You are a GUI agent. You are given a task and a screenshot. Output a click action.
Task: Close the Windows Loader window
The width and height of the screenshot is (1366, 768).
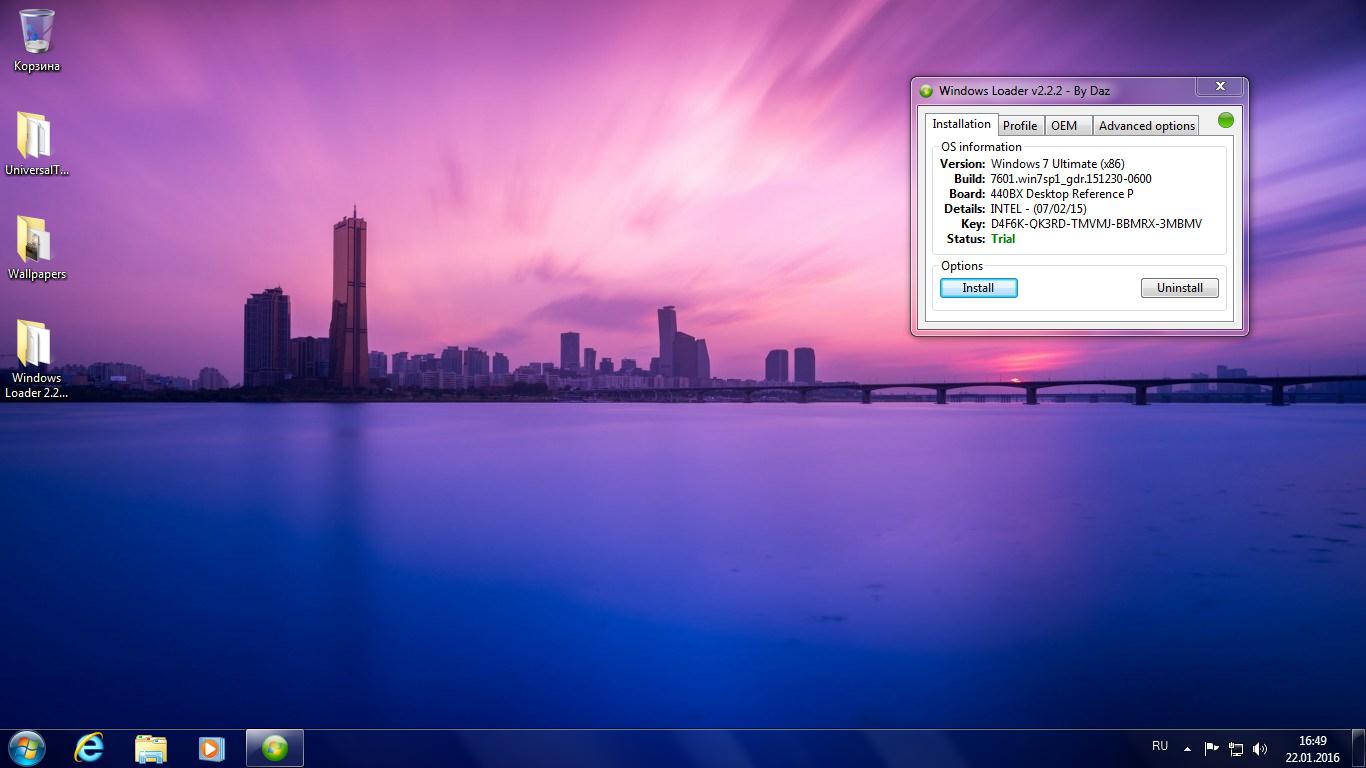click(x=1220, y=87)
